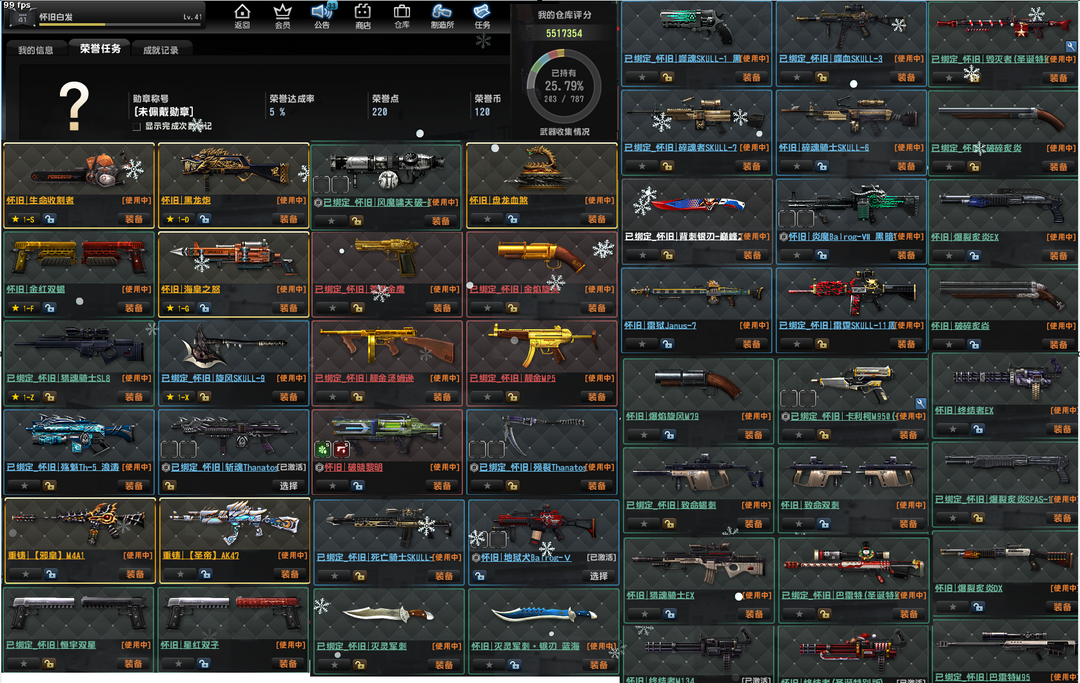Screen dimensions: 1080x683
Task: Toggle the lock on 怀旧|雷狱Janus-7
Action: (667, 344)
